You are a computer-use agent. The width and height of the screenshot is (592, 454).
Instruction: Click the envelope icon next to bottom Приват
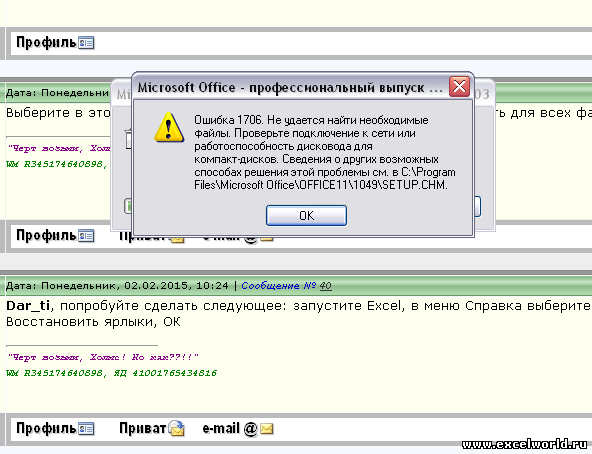pos(176,428)
